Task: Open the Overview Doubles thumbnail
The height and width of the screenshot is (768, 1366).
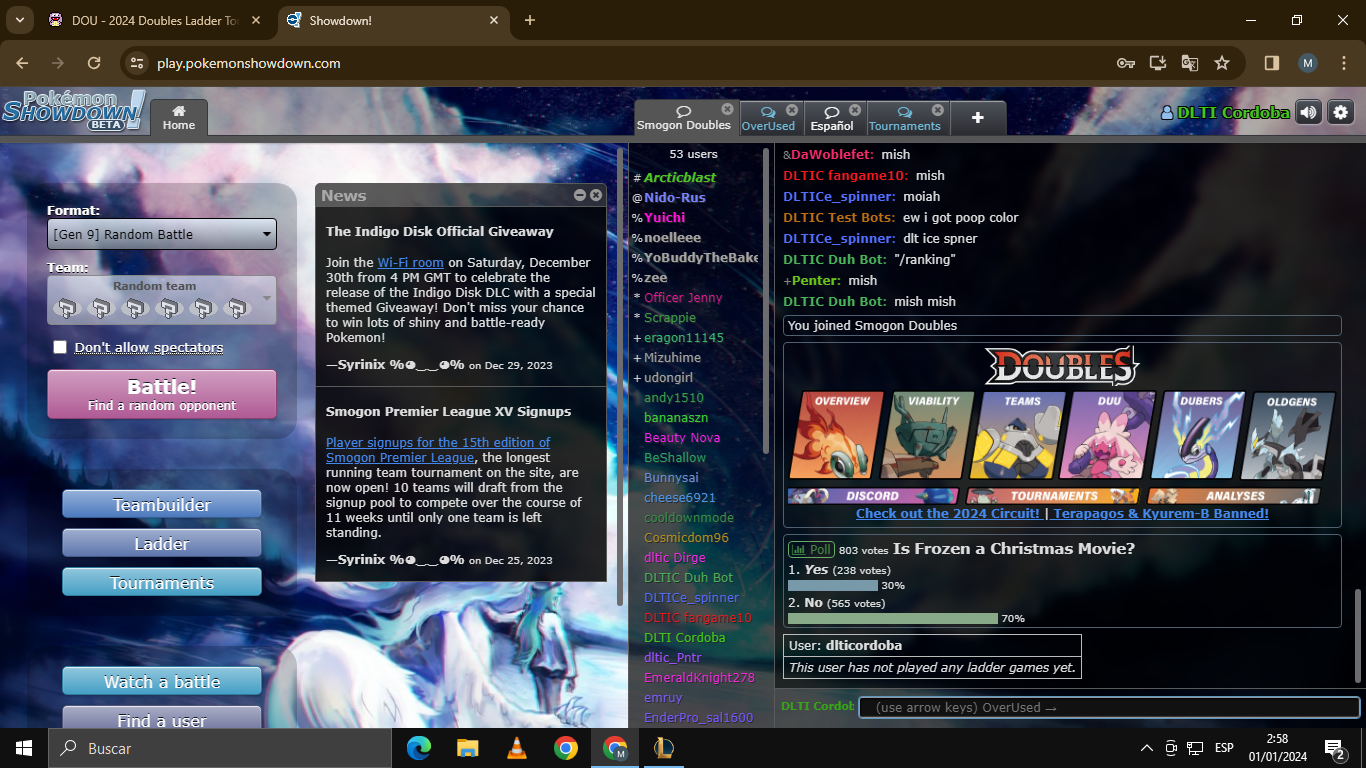Action: [x=838, y=436]
